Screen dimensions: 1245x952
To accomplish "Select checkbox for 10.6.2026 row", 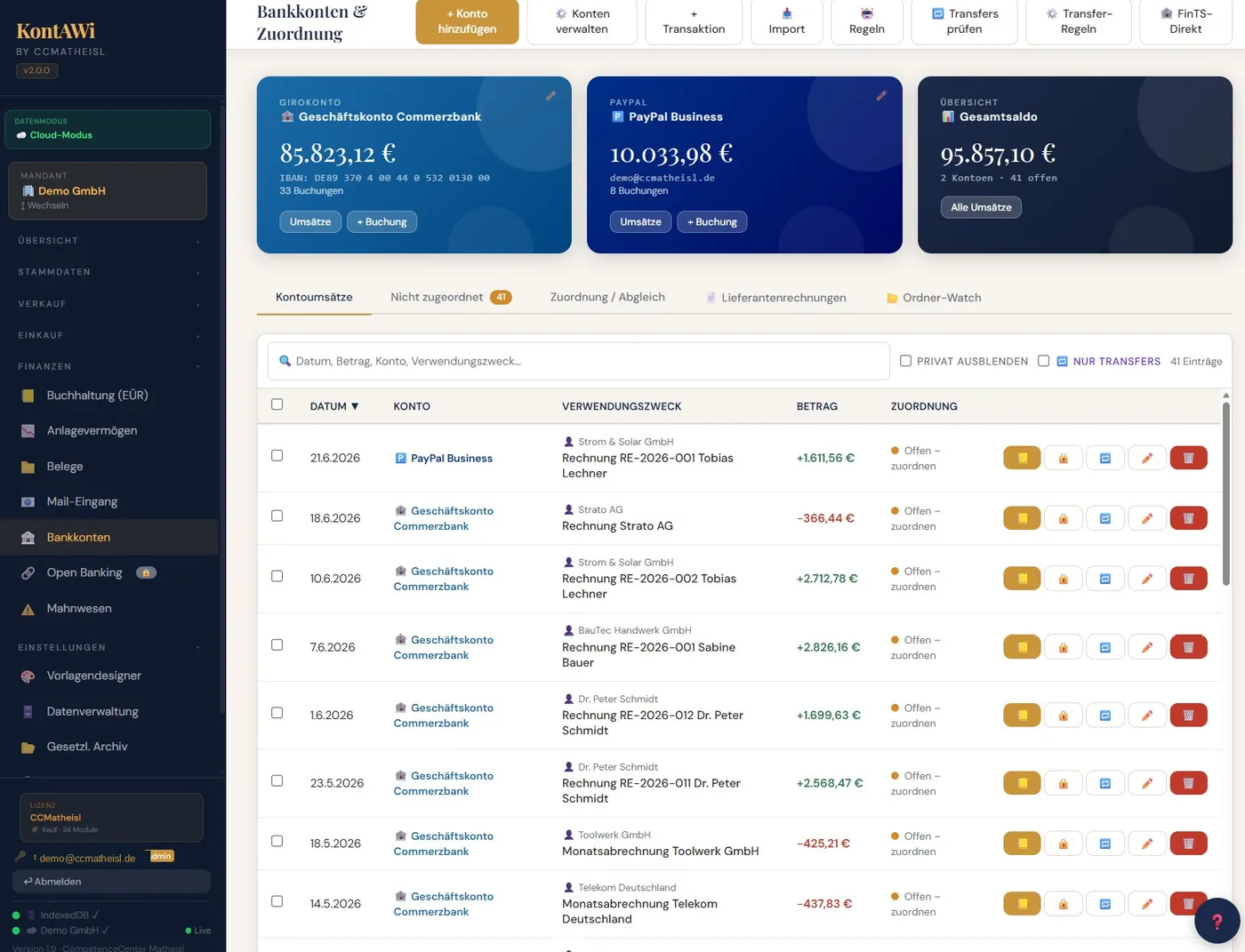I will click(277, 576).
